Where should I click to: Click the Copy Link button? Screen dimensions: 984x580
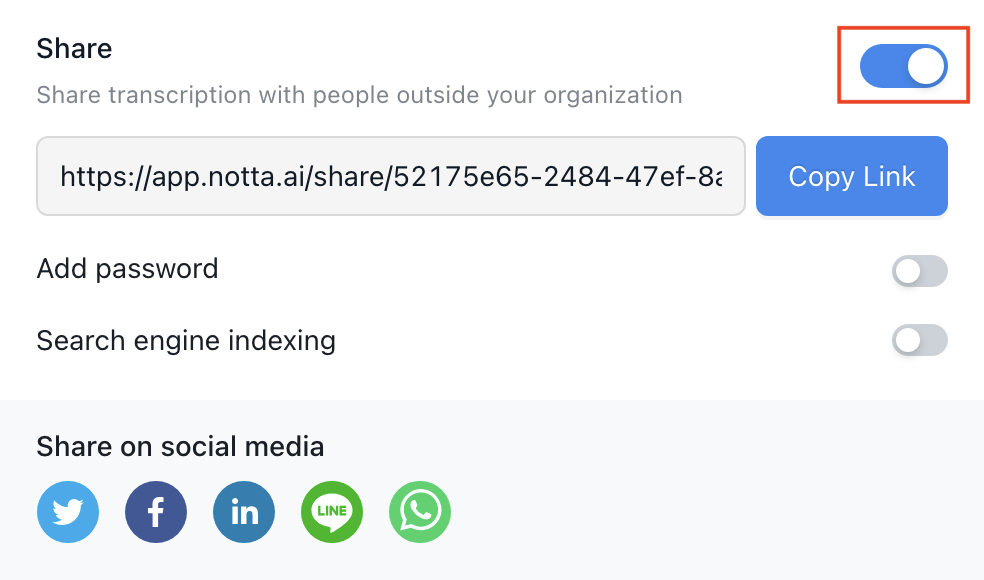click(852, 176)
